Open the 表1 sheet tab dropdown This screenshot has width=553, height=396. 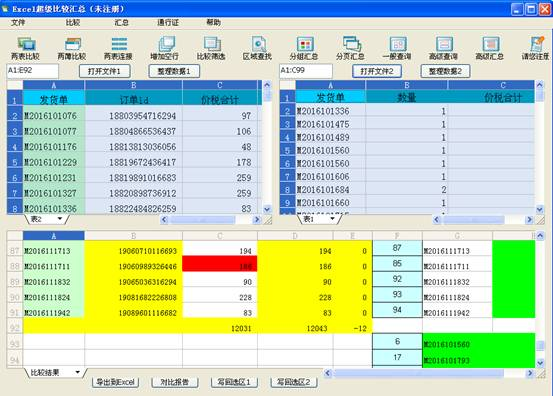(332, 219)
